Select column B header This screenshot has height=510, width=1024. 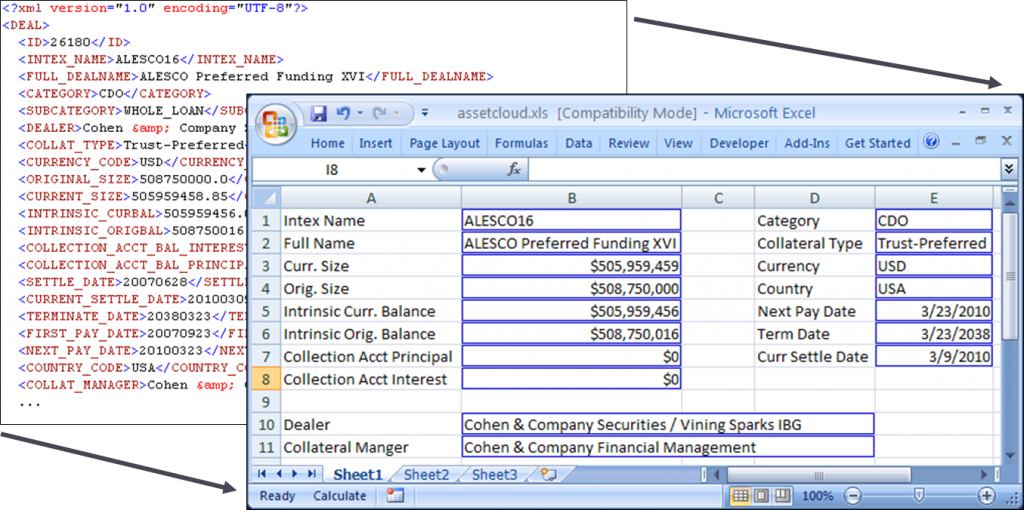point(571,198)
